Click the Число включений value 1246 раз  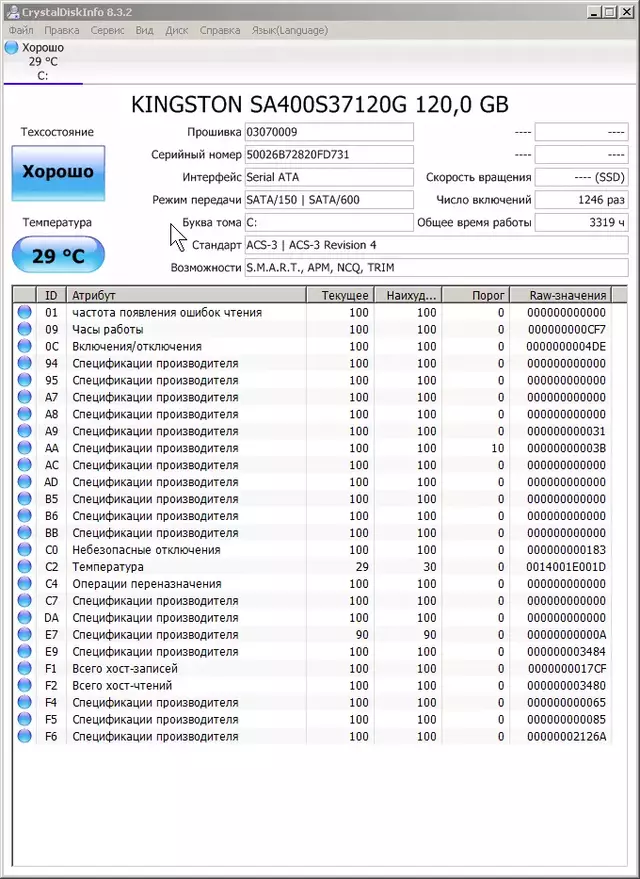tap(581, 200)
